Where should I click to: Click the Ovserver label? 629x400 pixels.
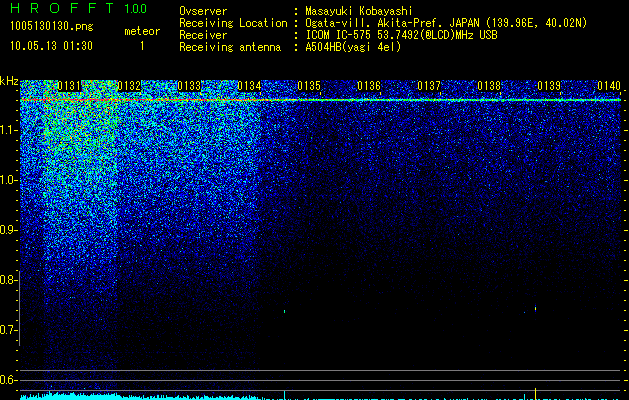pos(203,11)
